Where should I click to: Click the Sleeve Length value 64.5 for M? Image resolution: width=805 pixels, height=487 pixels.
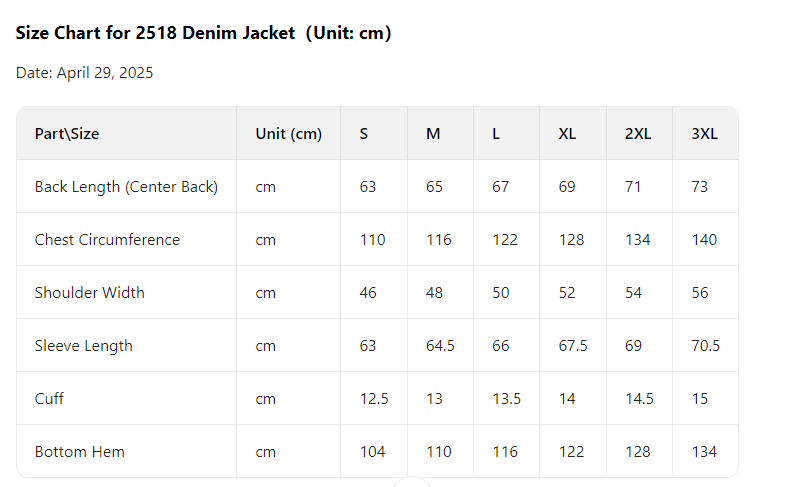click(440, 346)
